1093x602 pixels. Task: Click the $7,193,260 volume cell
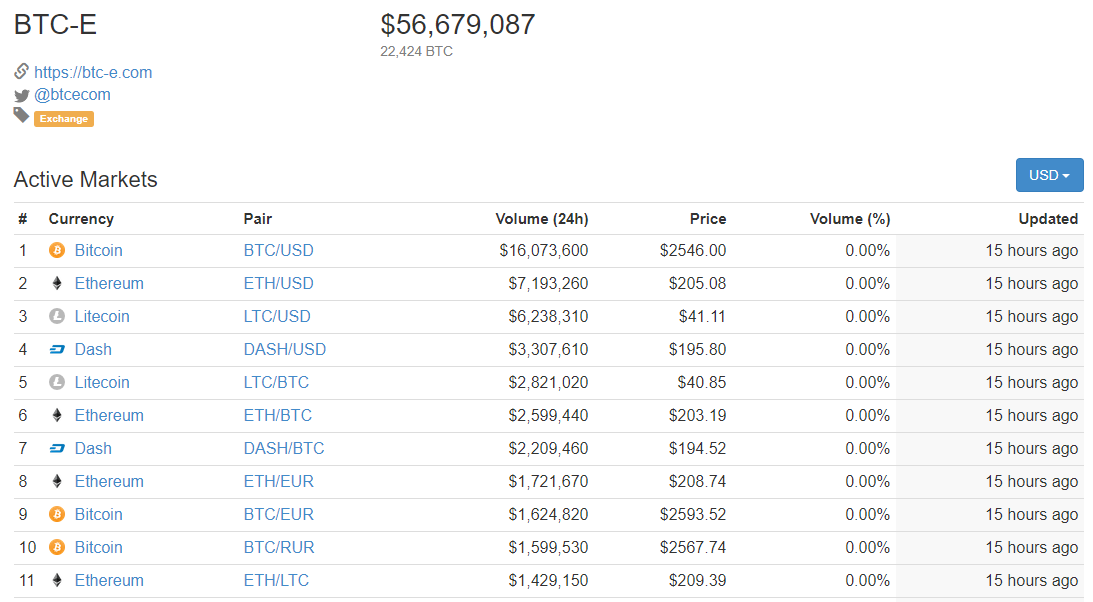click(x=548, y=284)
